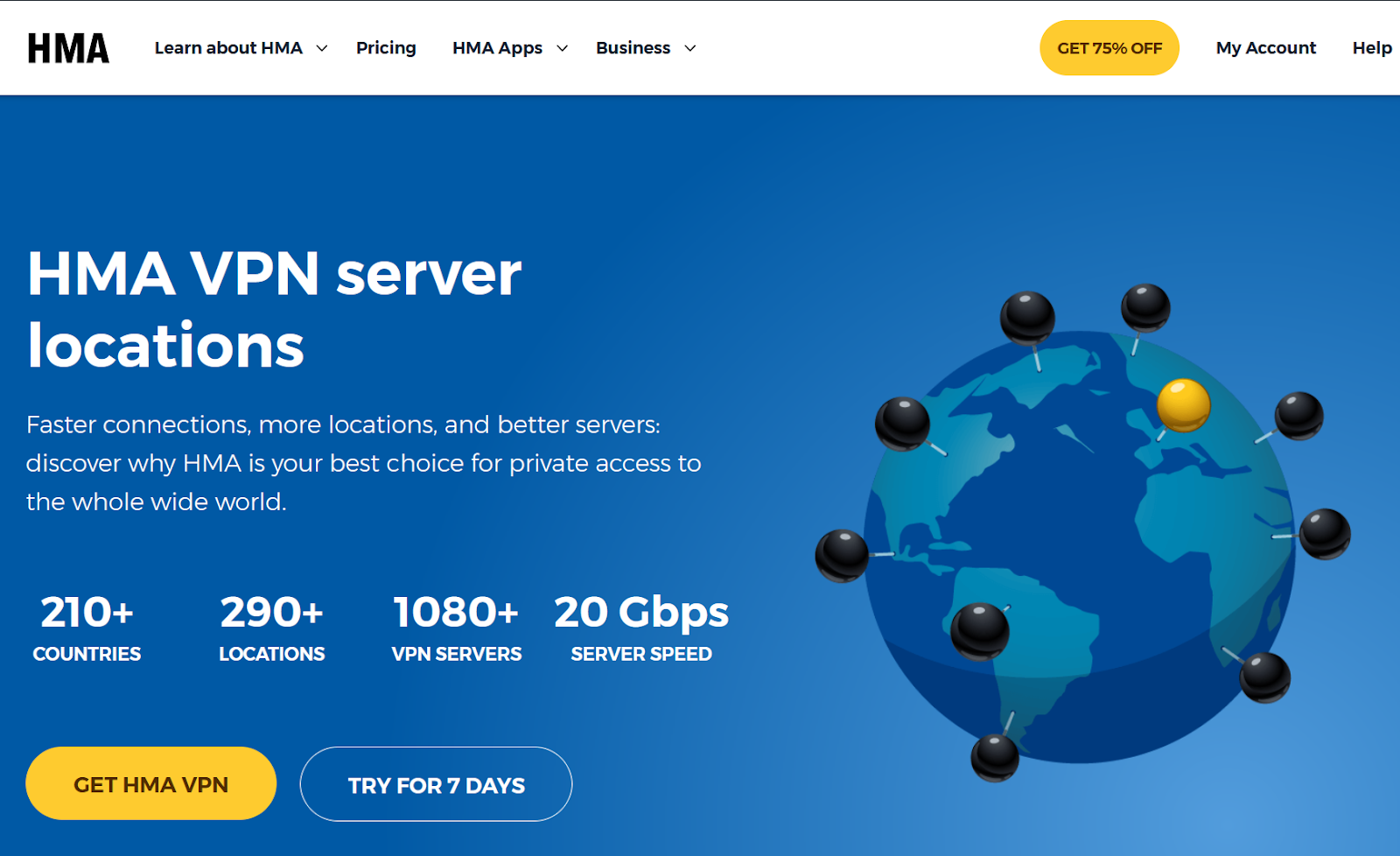
Task: Open the HMA Apps menu
Action: [x=497, y=48]
